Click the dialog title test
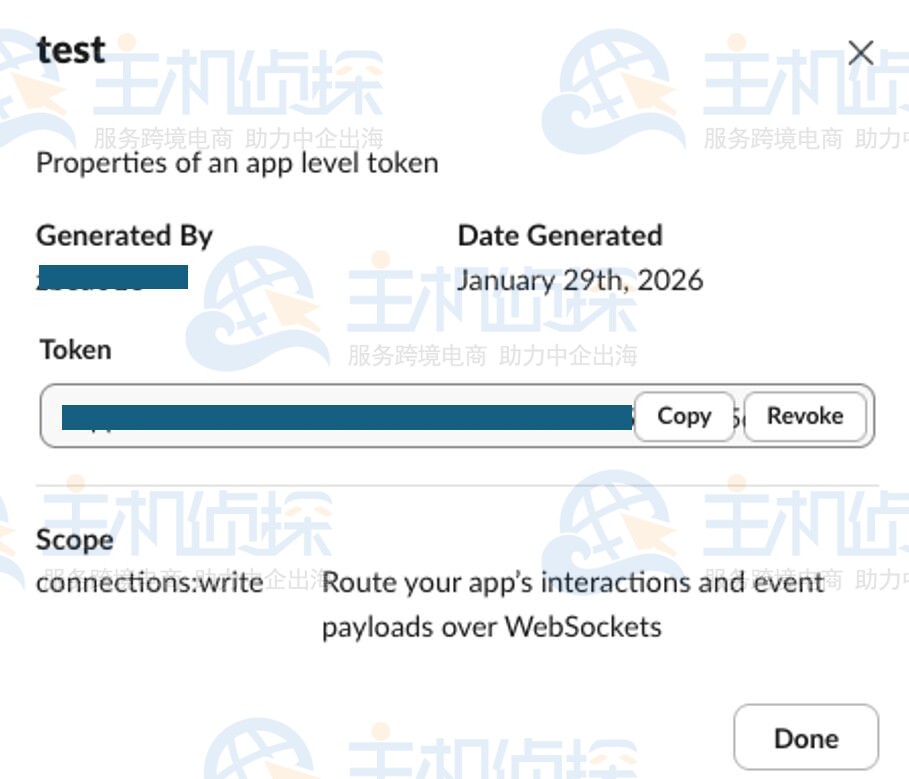This screenshot has height=779, width=909. pyautogui.click(x=69, y=49)
